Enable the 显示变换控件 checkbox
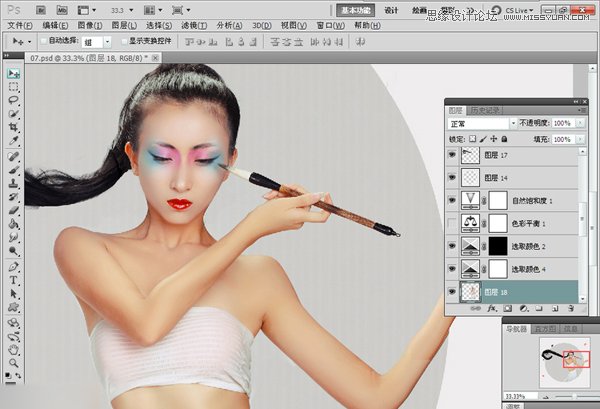This screenshot has height=409, width=600. tap(124, 41)
